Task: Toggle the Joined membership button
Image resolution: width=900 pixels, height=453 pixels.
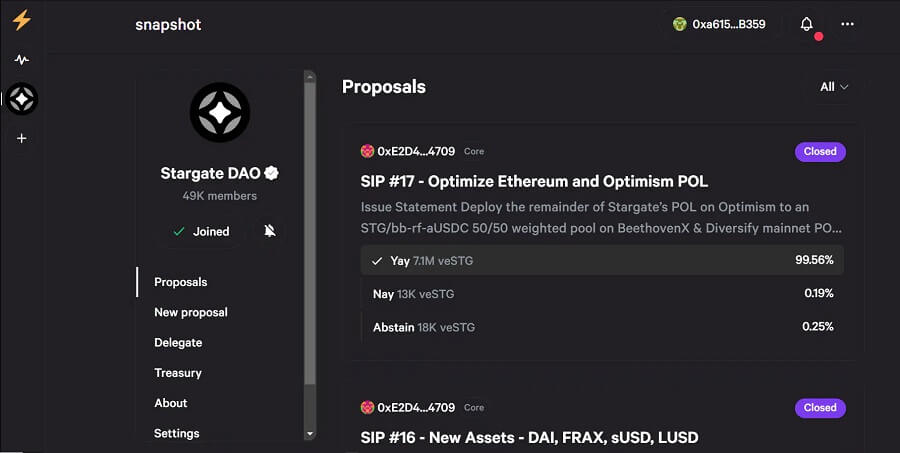Action: click(201, 231)
